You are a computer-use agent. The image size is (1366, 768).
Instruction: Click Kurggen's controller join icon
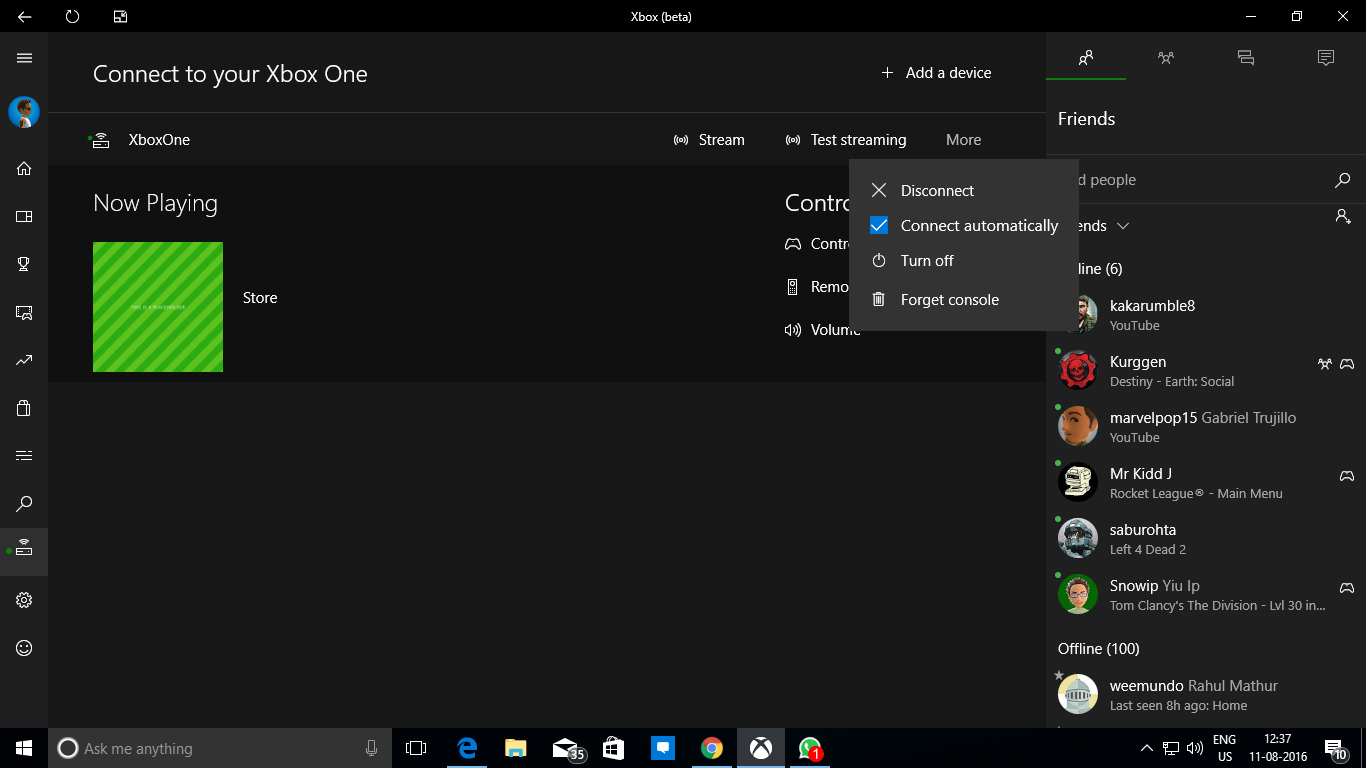coord(1347,364)
